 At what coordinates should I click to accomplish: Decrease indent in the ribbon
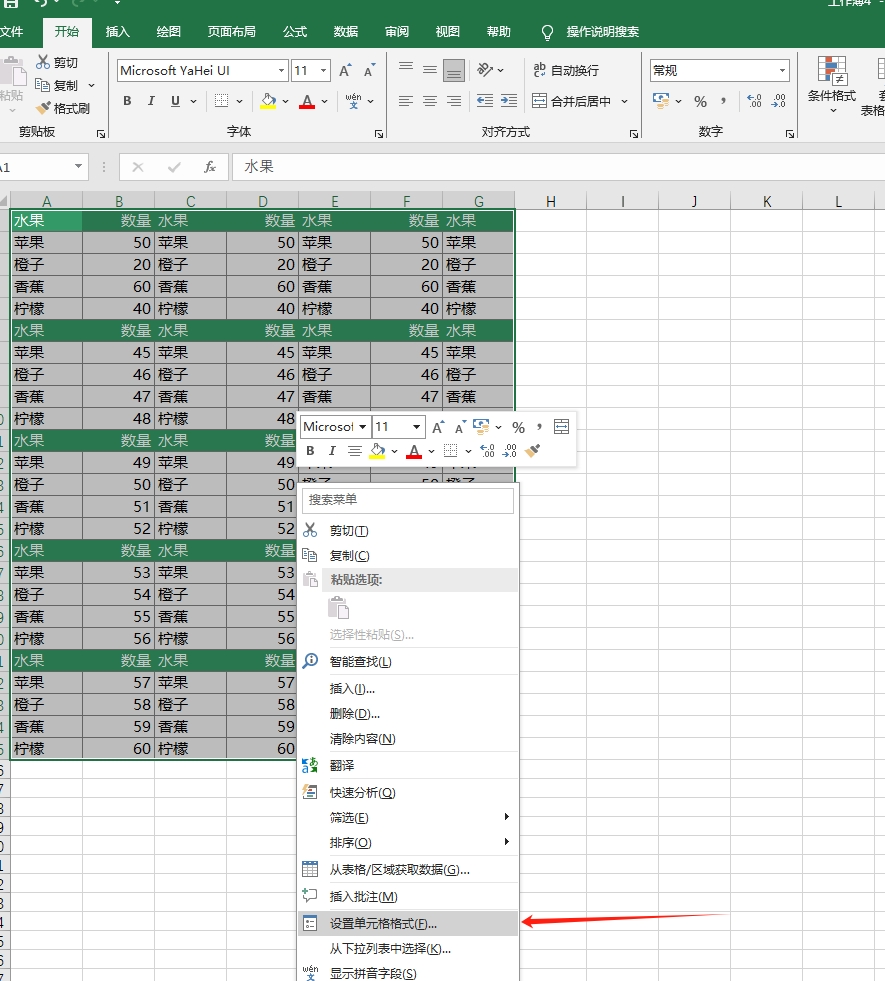(485, 101)
